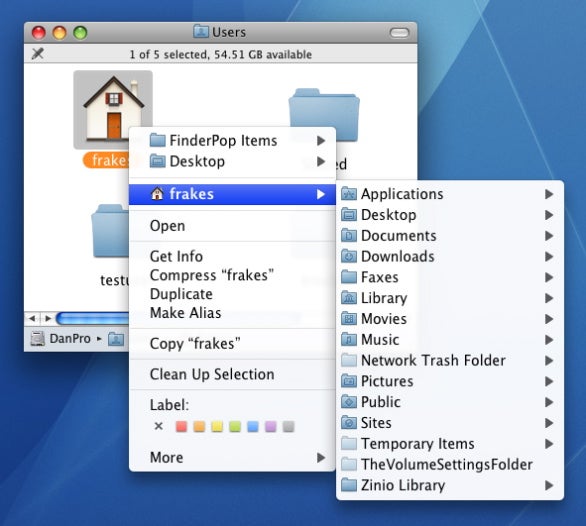This screenshot has height=526, width=586.
Task: Click the Sites folder icon in submenu
Action: pos(349,422)
